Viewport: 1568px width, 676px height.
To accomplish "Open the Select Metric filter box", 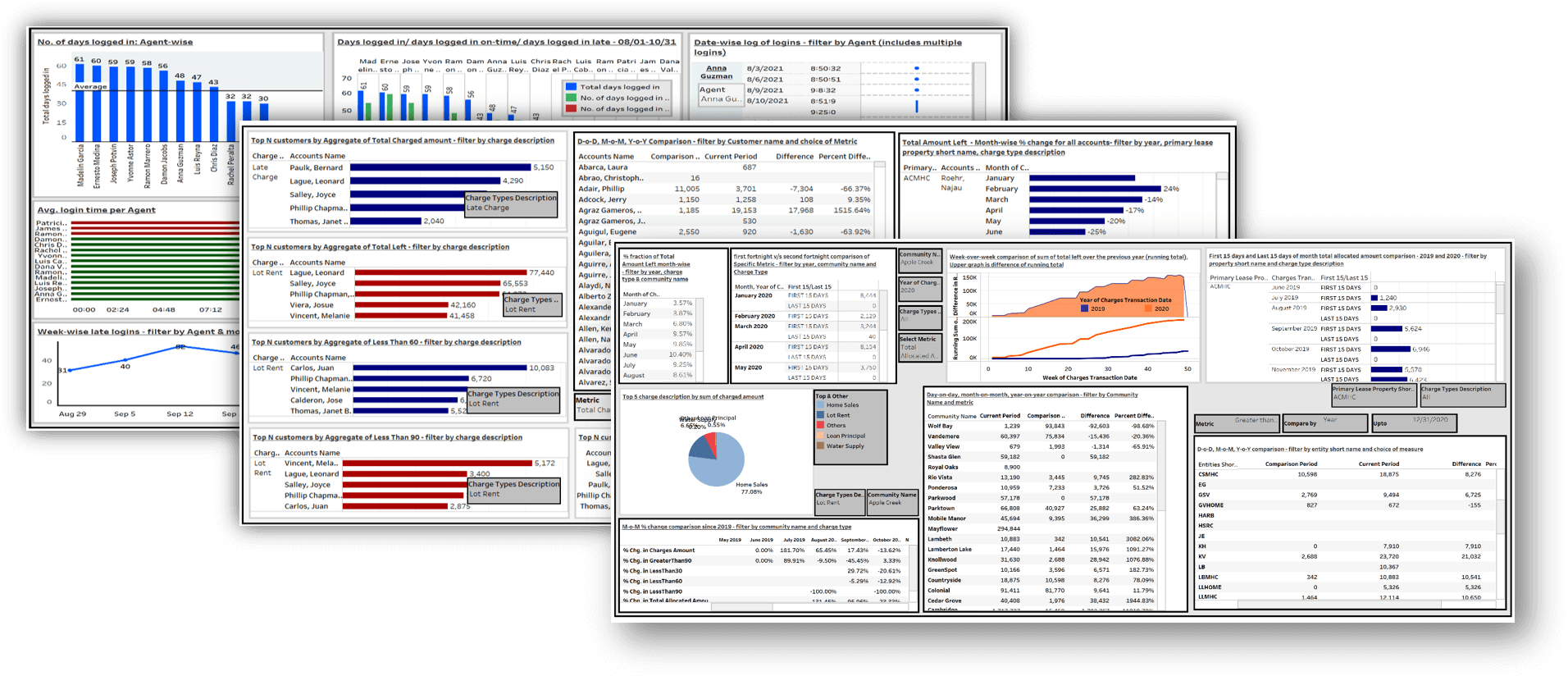I will pyautogui.click(x=919, y=347).
